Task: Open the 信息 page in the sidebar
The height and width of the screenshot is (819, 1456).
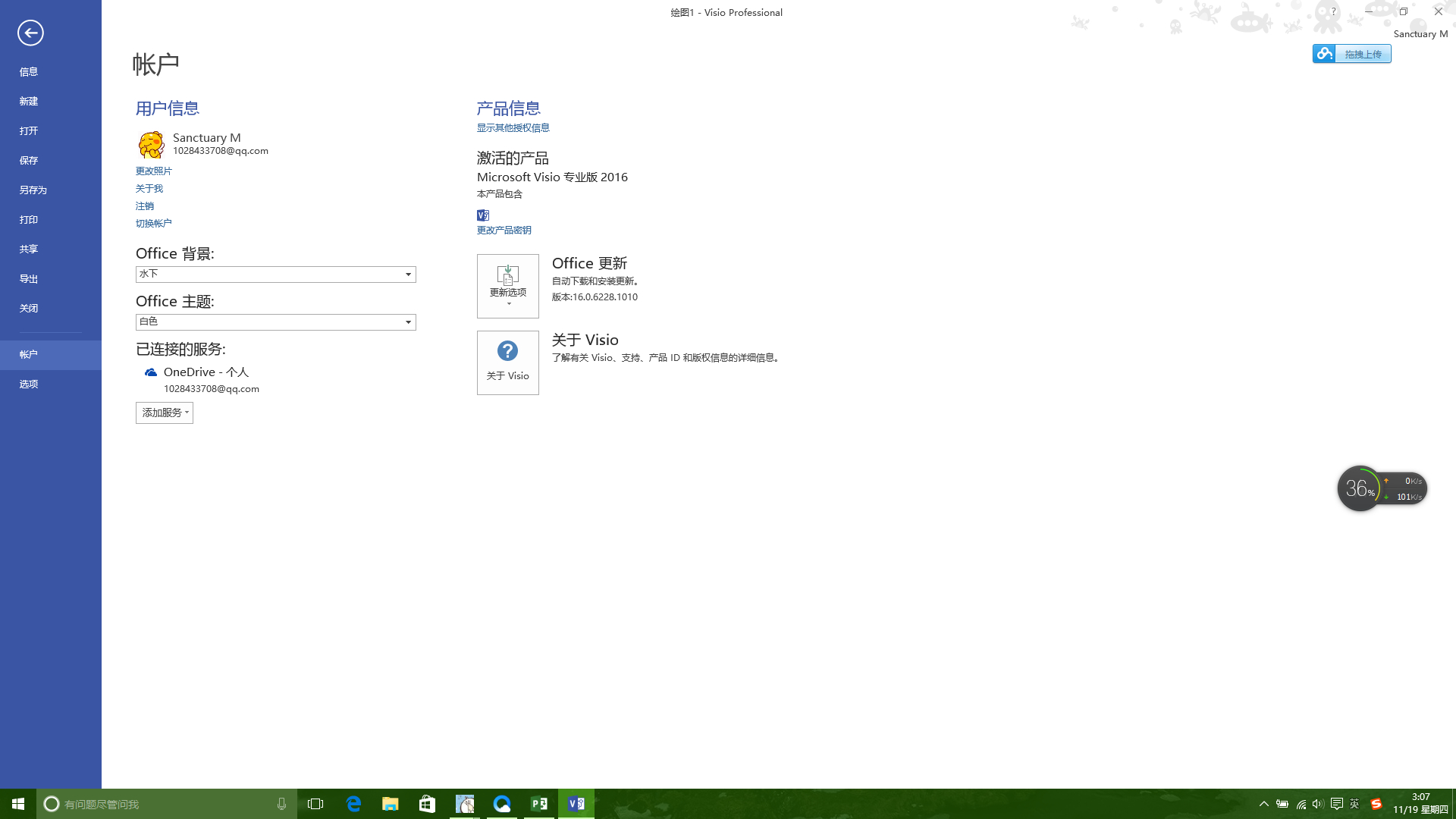Action: click(x=51, y=72)
